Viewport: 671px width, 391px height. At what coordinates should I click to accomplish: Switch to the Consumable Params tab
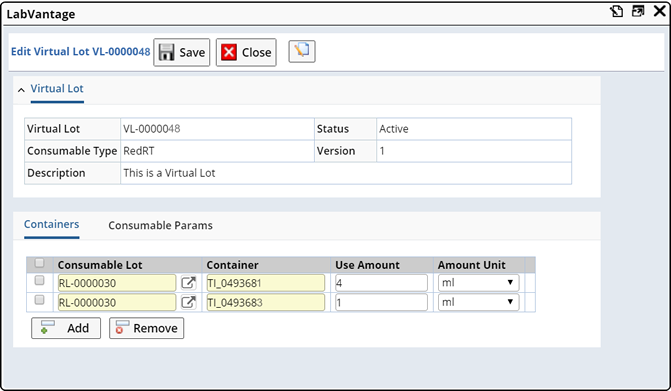160,225
